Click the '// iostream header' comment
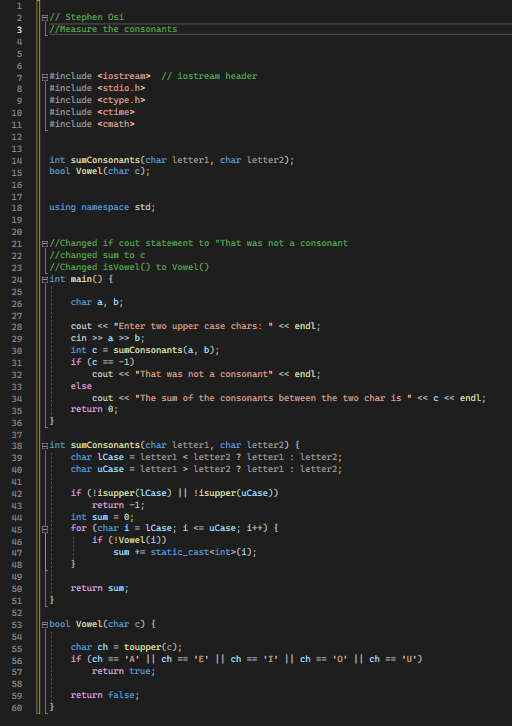 [x=209, y=76]
